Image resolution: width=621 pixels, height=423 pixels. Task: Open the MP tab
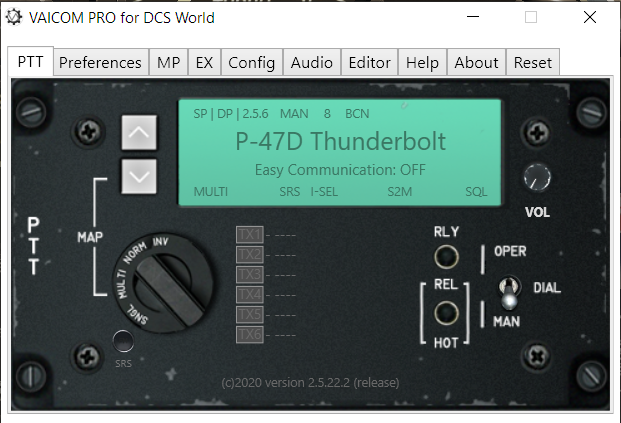click(x=168, y=63)
